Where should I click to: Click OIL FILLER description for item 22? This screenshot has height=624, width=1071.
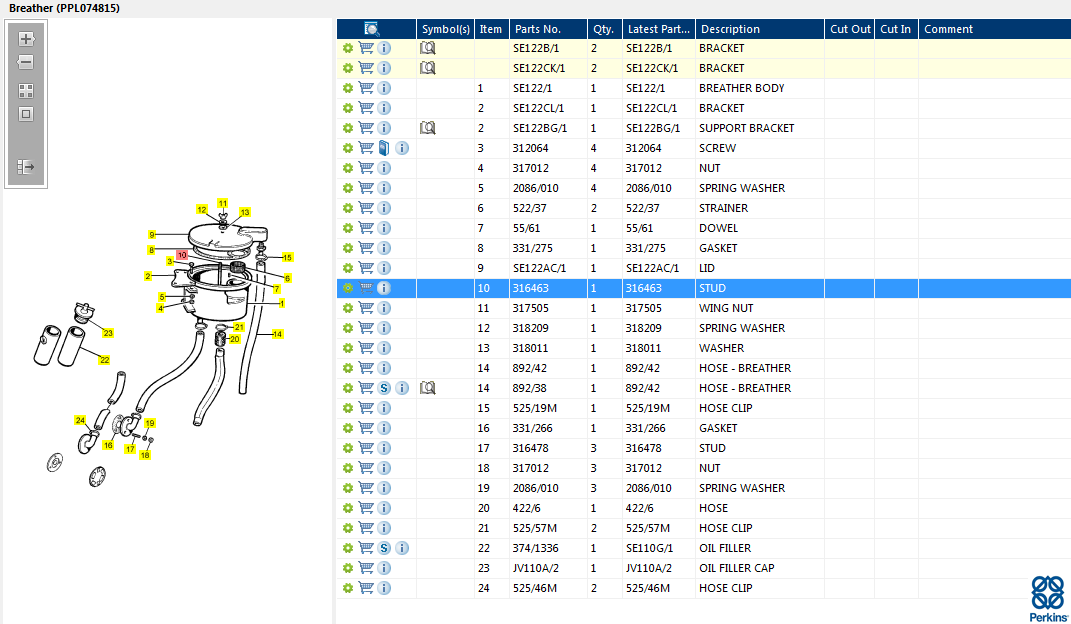[x=725, y=548]
